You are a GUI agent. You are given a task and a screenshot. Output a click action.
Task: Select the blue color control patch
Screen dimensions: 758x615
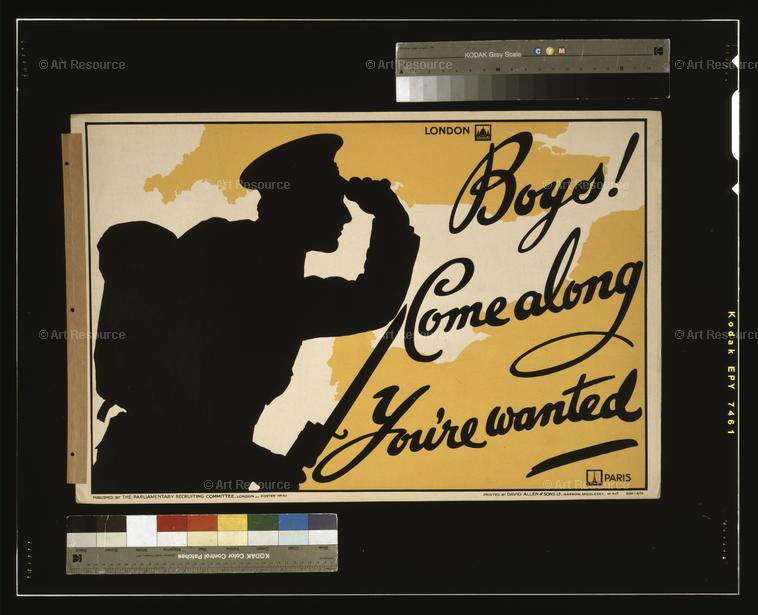293,523
